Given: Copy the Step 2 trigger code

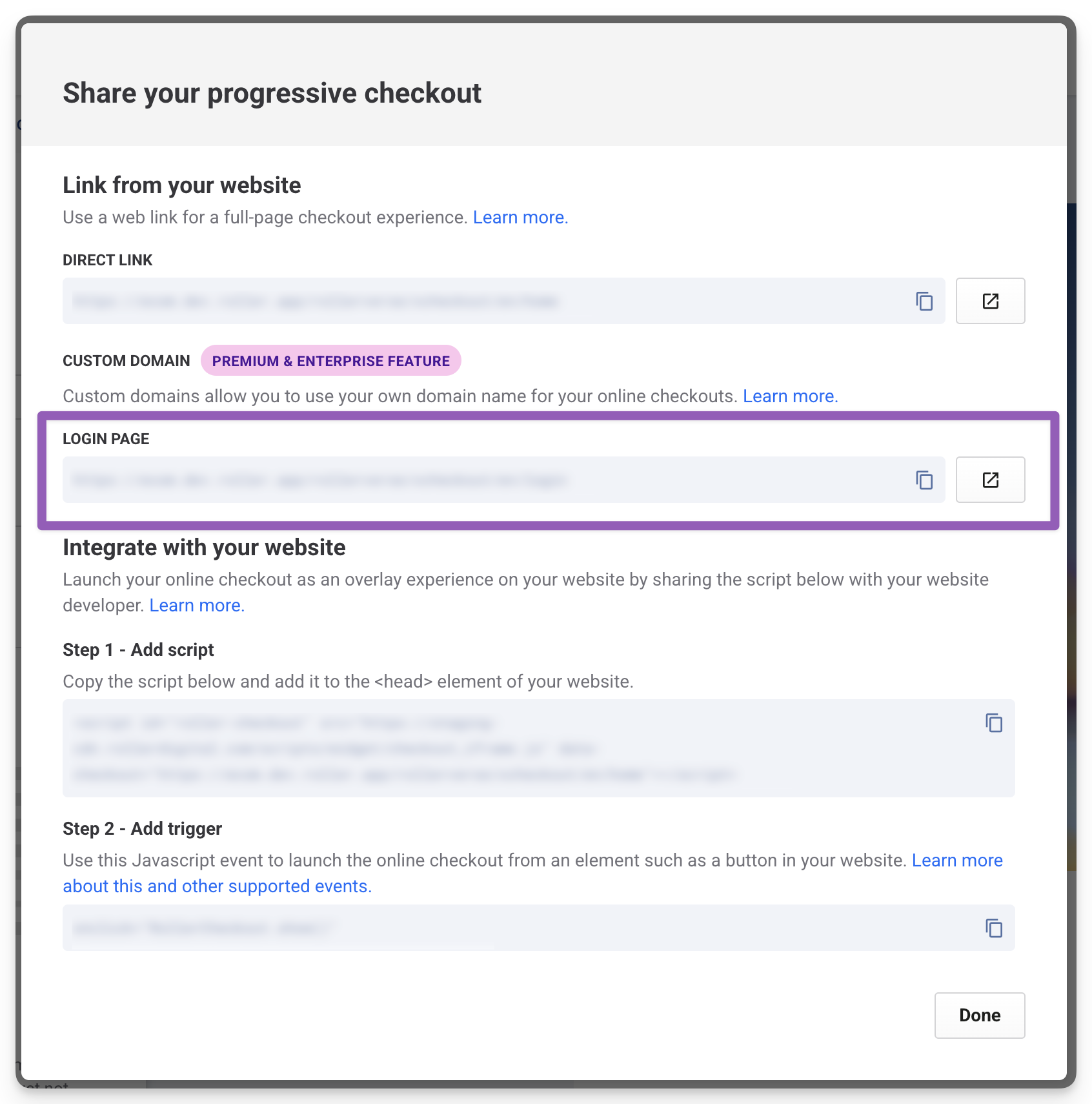Looking at the screenshot, I should coord(994,928).
